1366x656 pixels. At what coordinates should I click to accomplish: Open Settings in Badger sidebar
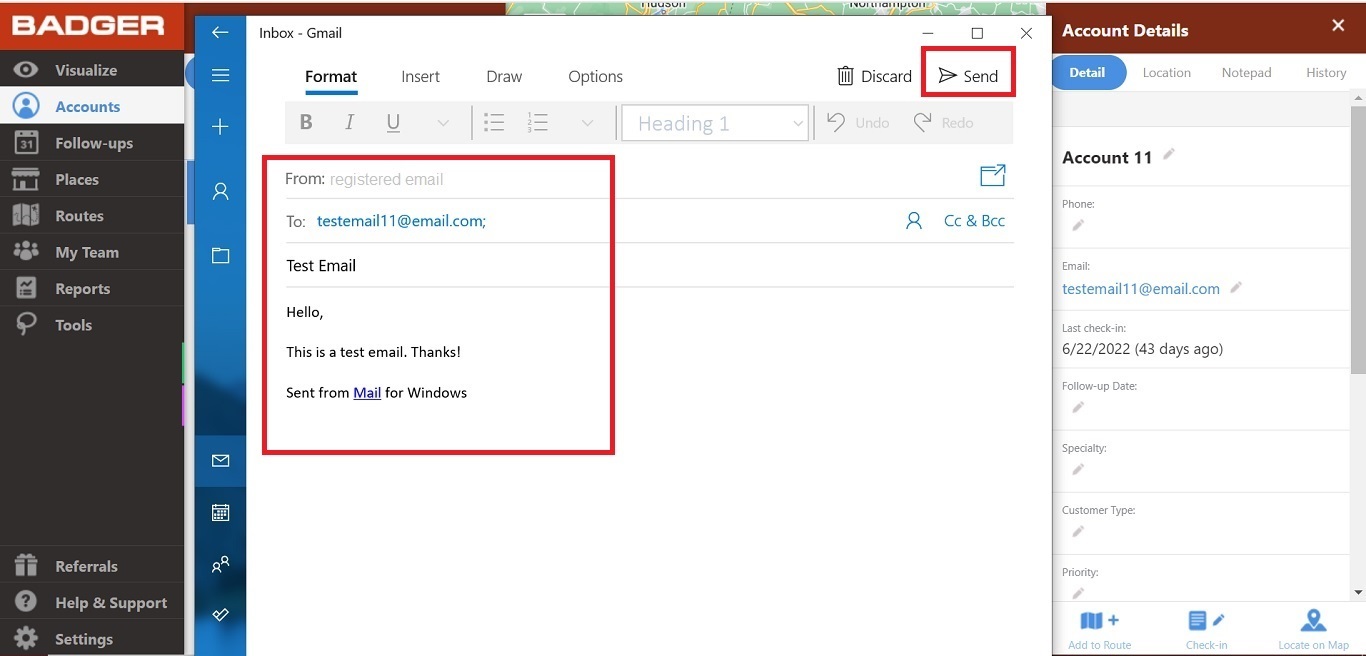point(92,639)
